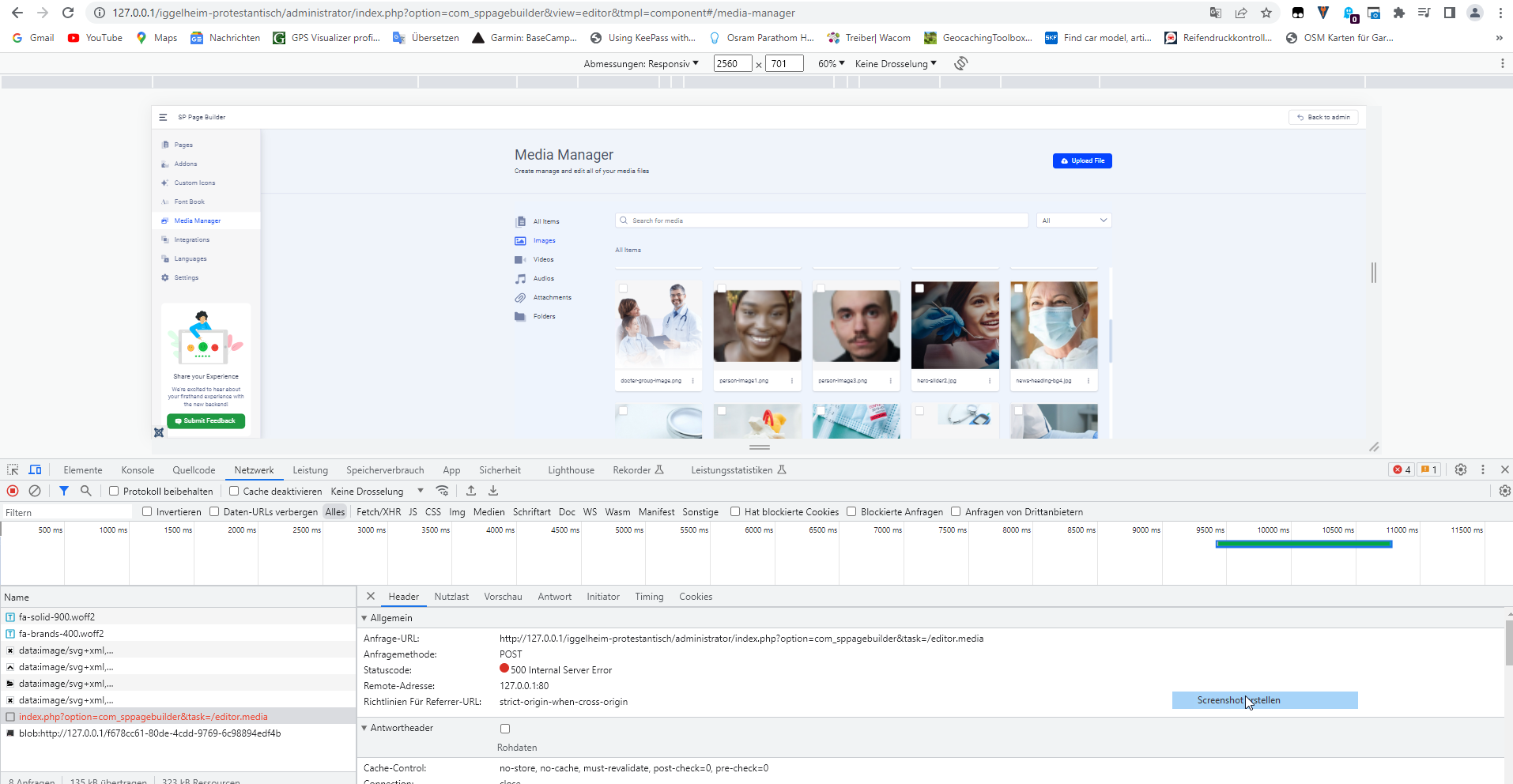Screen dimensions: 1513x784
Task: Select Audios category in media manager
Action: tap(543, 278)
